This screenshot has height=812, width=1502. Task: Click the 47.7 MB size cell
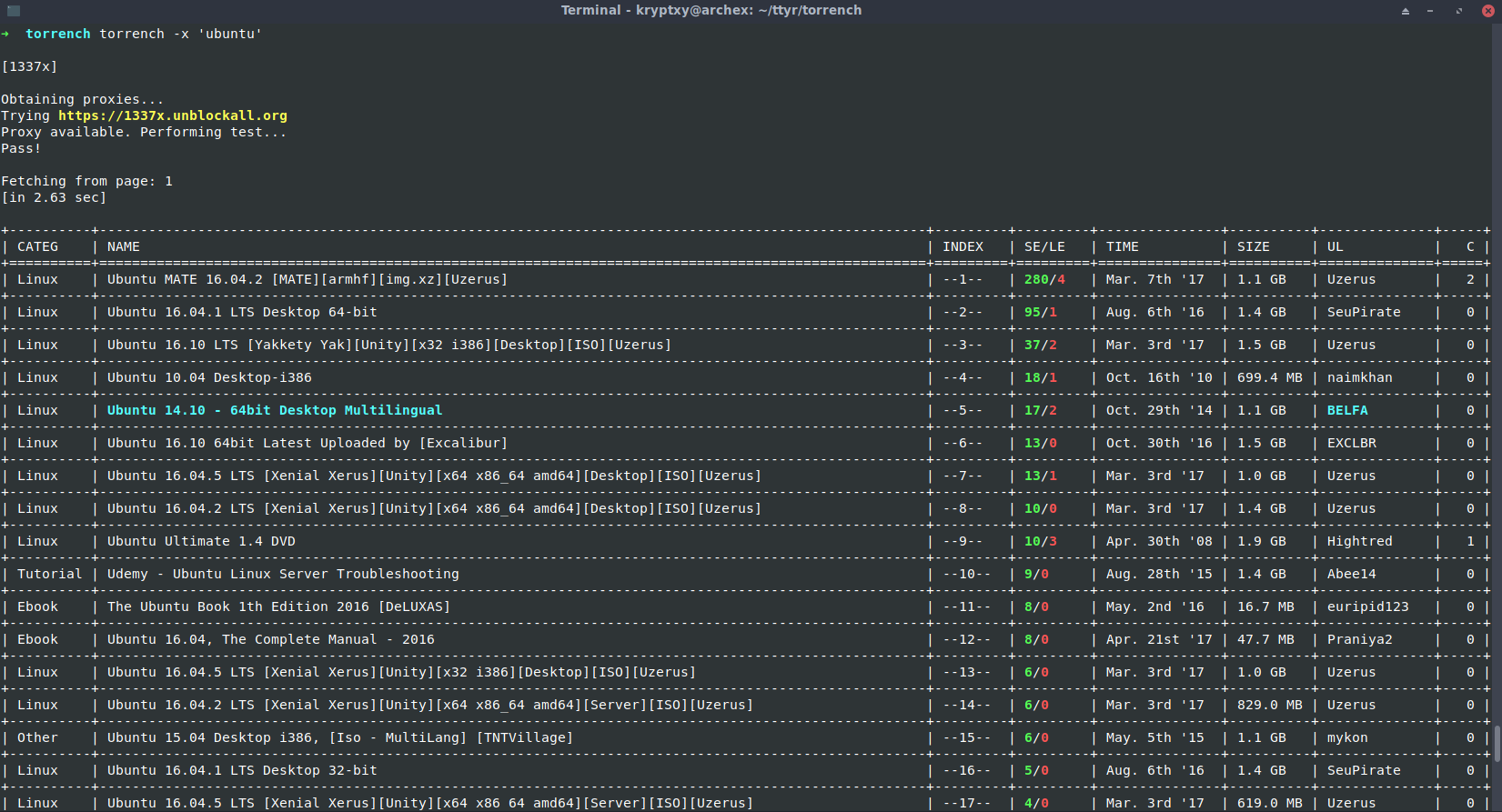point(1265,639)
